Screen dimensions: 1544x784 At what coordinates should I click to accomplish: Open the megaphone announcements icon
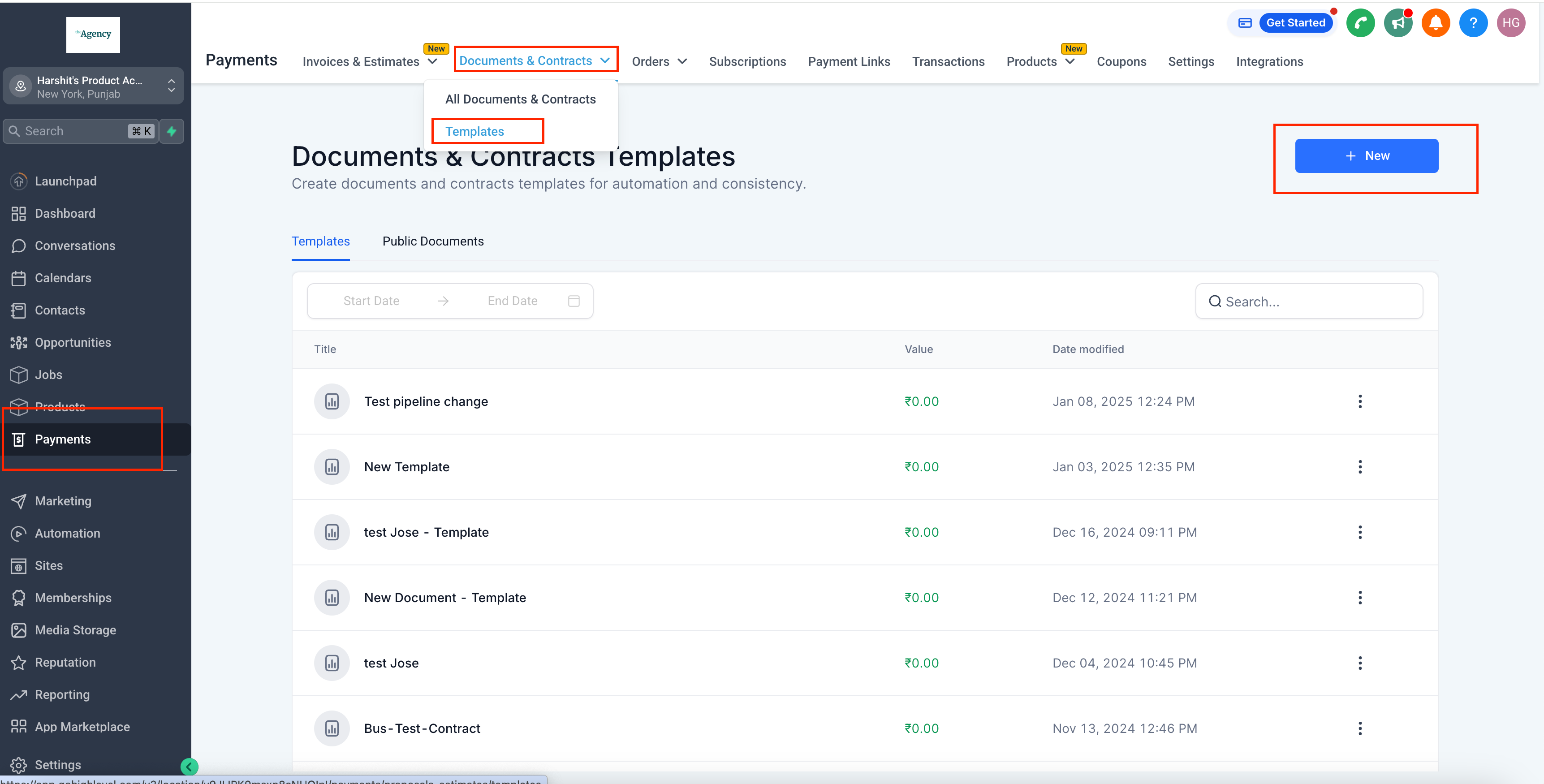1398,23
